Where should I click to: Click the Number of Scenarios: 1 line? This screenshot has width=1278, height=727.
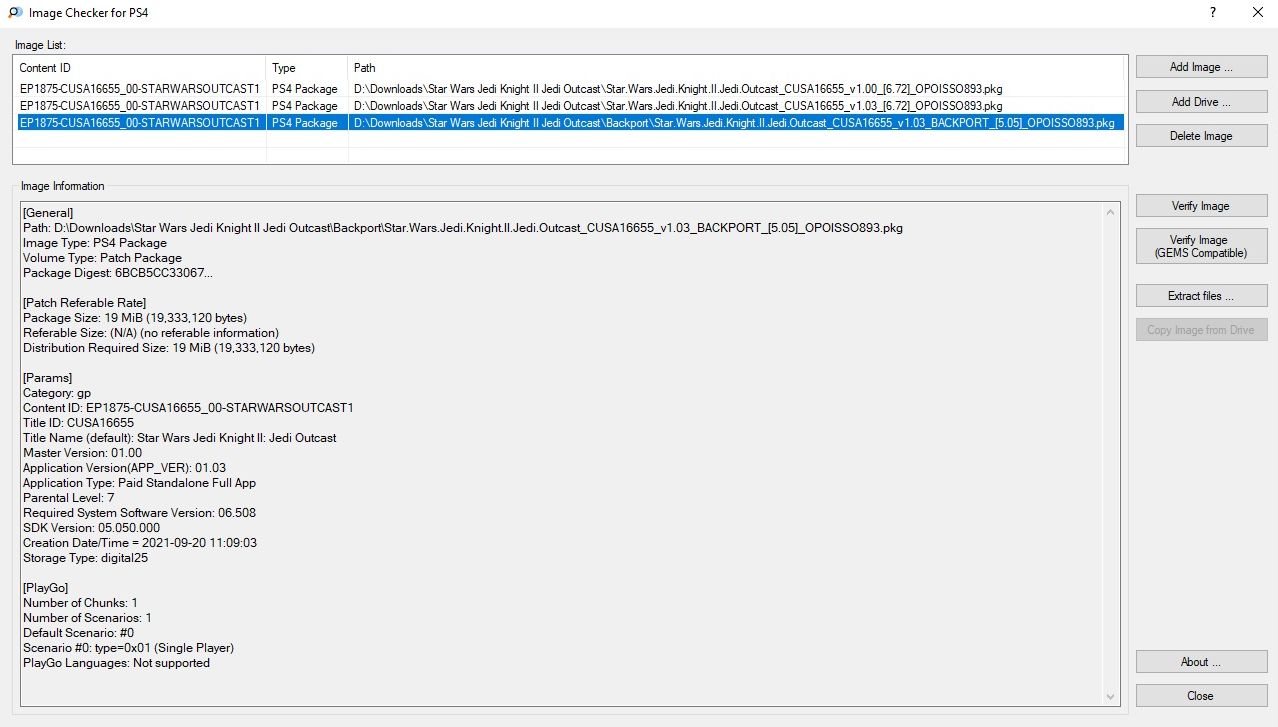87,618
